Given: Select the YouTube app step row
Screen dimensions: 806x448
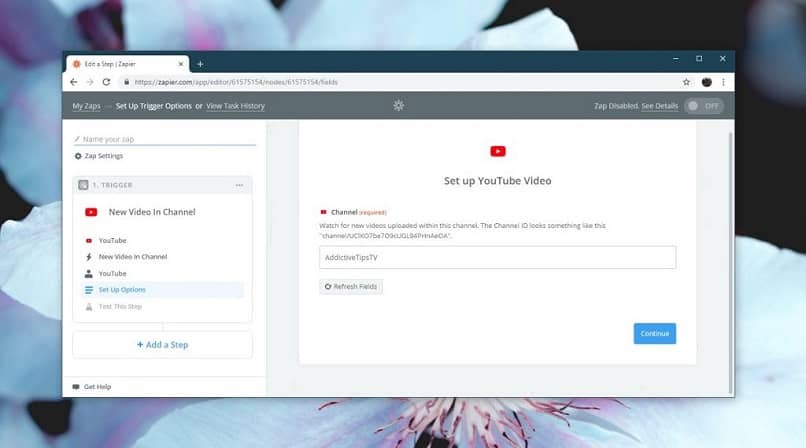Looking at the screenshot, I should point(162,240).
